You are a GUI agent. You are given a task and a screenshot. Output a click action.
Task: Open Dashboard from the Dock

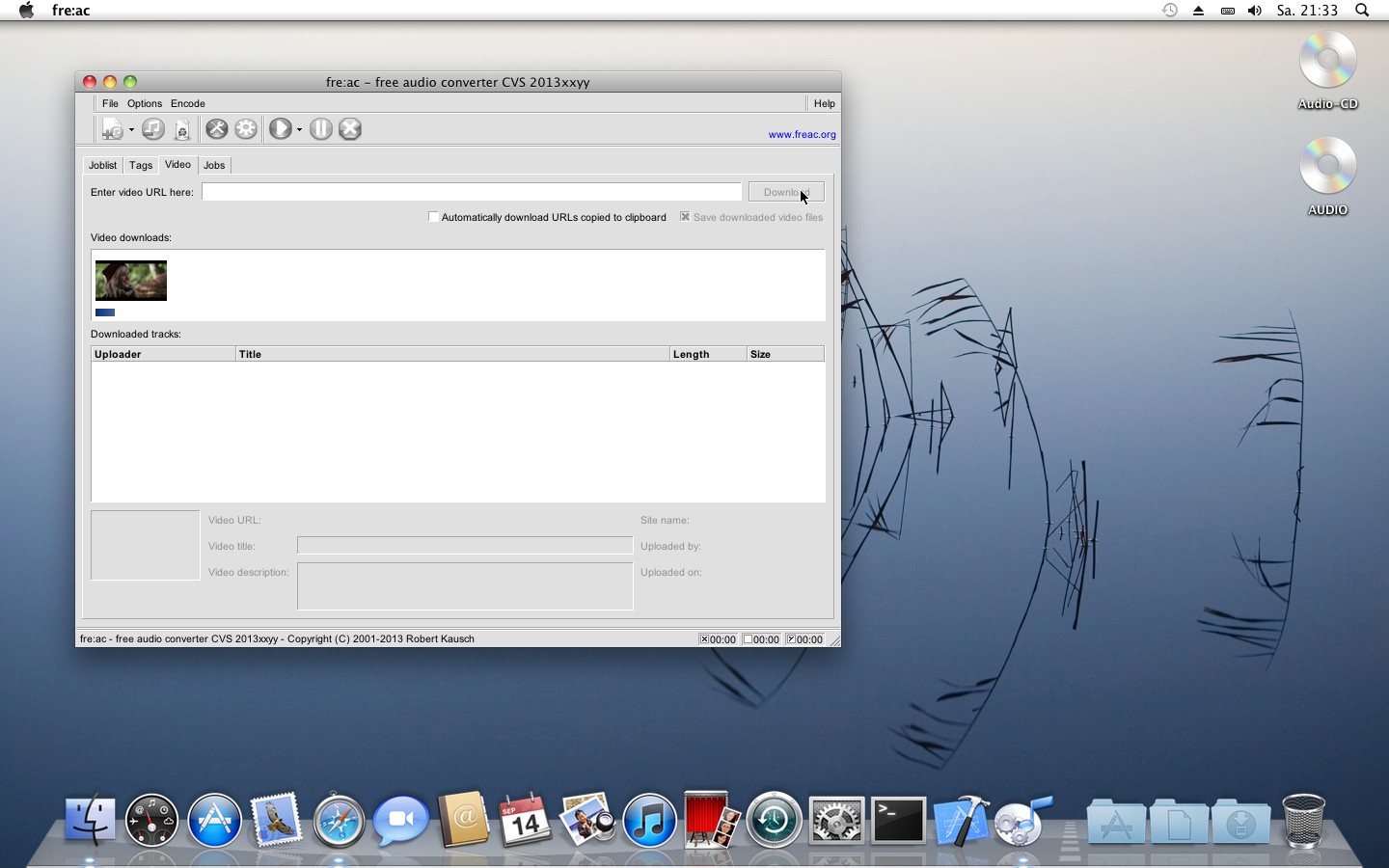pyautogui.click(x=151, y=821)
